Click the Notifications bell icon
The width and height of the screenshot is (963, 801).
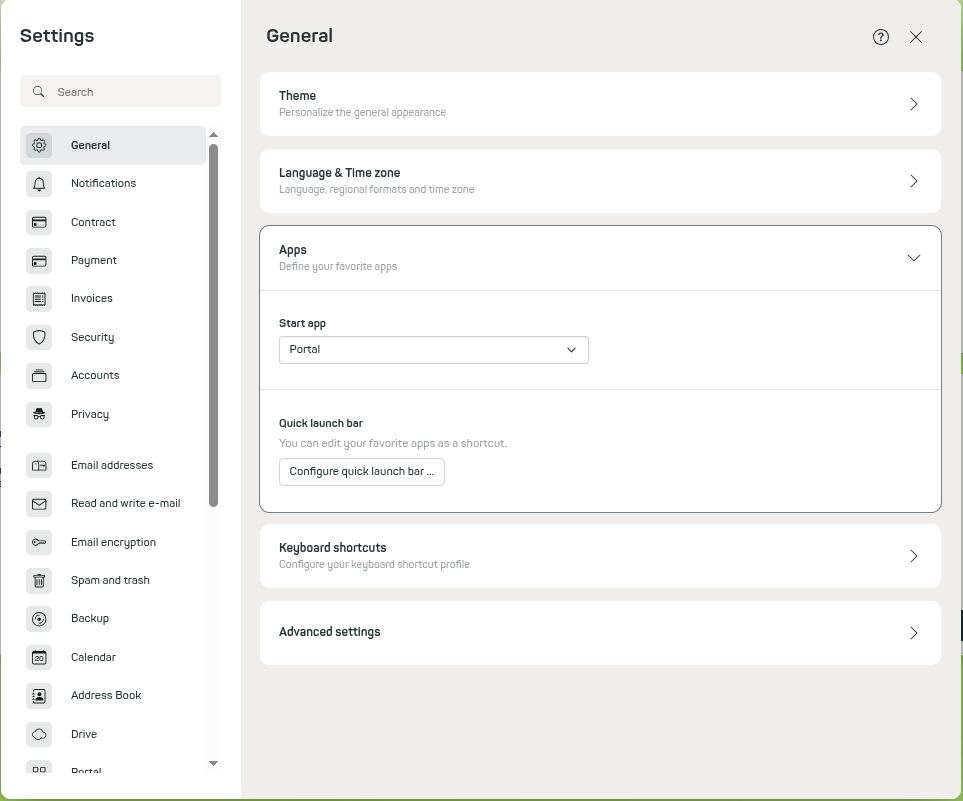coord(39,184)
